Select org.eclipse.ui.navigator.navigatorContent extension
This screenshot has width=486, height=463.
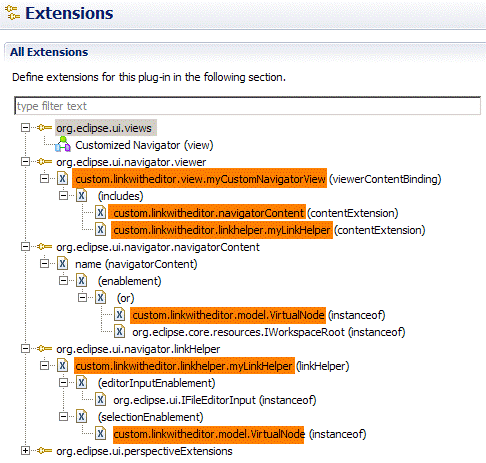click(158, 247)
